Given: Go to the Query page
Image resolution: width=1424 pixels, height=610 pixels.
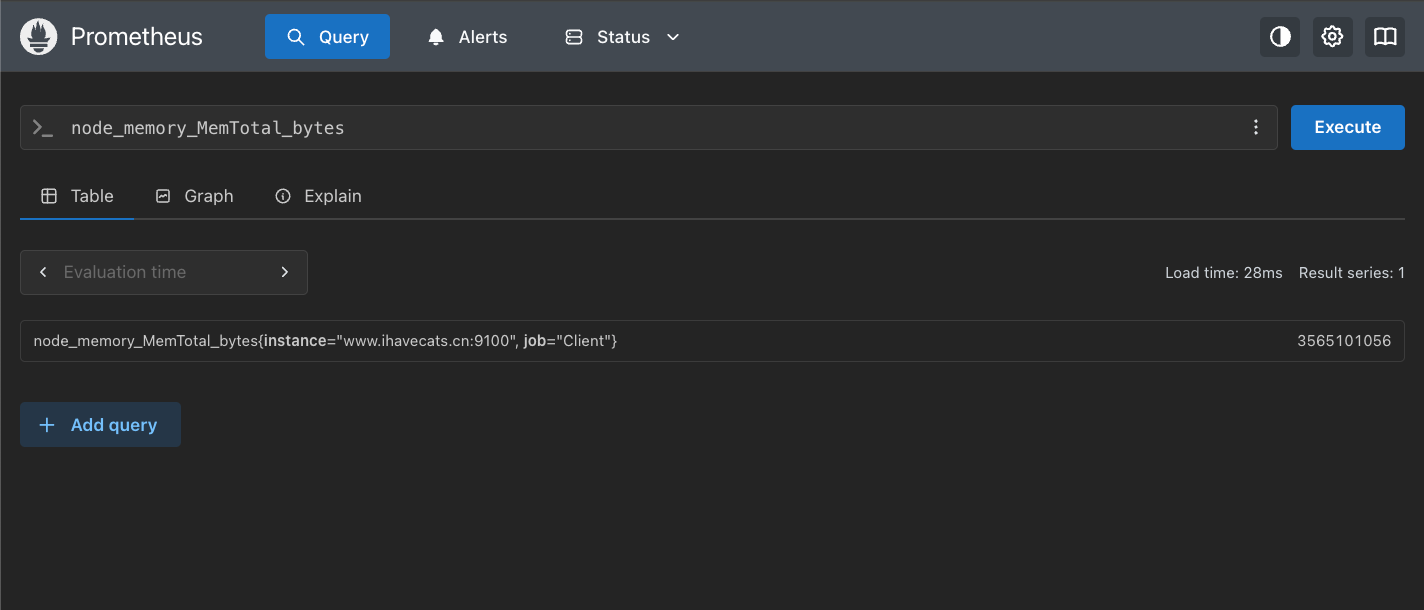Looking at the screenshot, I should point(327,37).
